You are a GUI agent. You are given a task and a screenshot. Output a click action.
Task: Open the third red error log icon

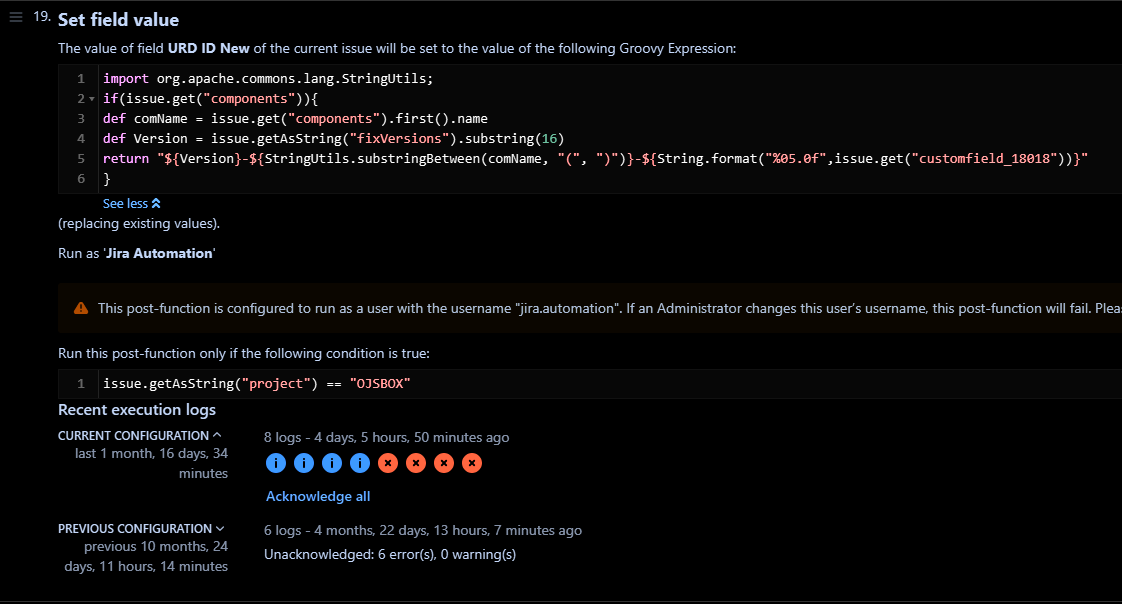443,463
